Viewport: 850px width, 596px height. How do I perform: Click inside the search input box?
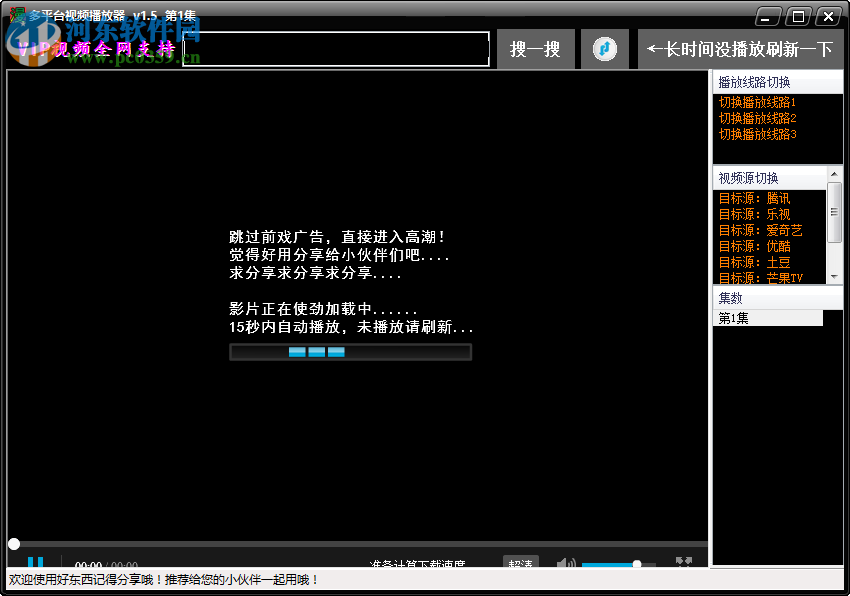click(330, 48)
